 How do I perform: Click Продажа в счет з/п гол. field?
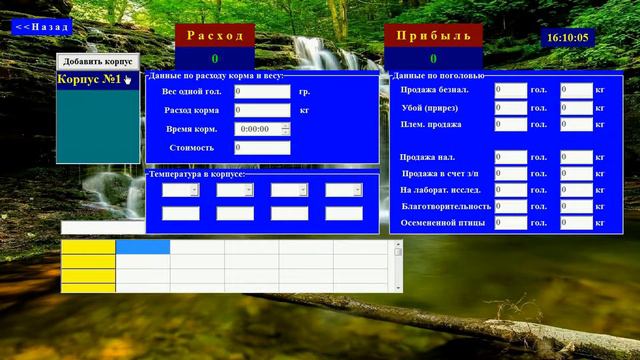511,173
